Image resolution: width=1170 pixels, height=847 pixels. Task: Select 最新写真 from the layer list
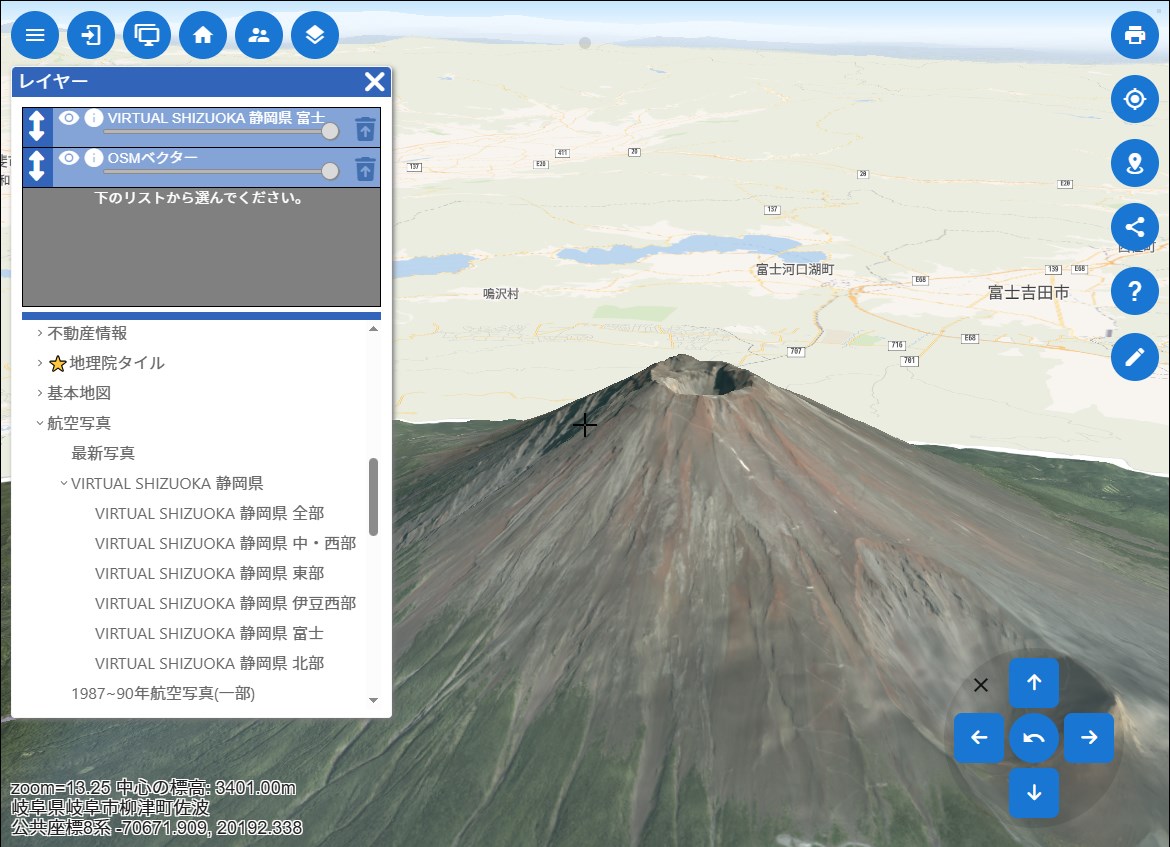click(x=103, y=453)
